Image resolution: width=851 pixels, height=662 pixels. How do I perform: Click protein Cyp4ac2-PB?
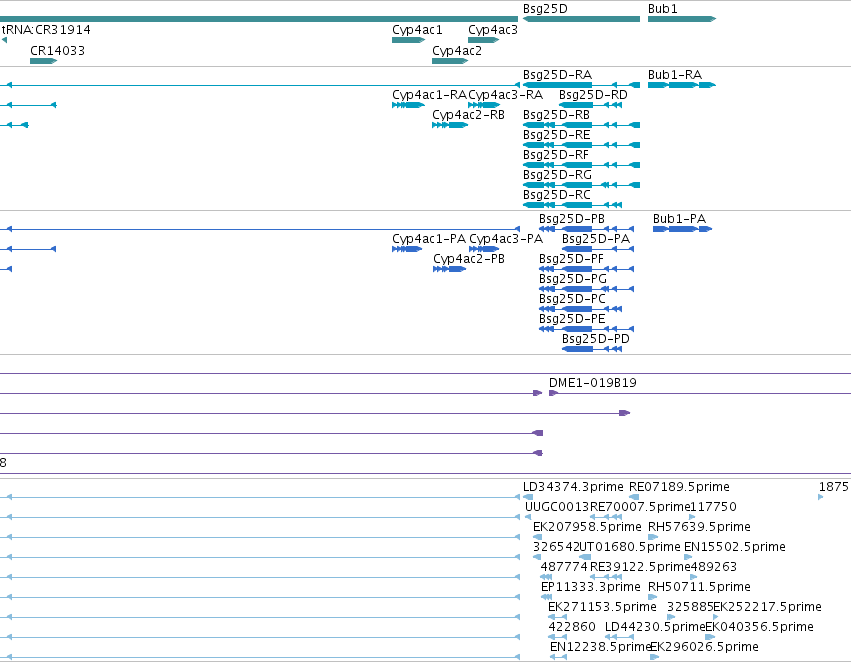(449, 269)
